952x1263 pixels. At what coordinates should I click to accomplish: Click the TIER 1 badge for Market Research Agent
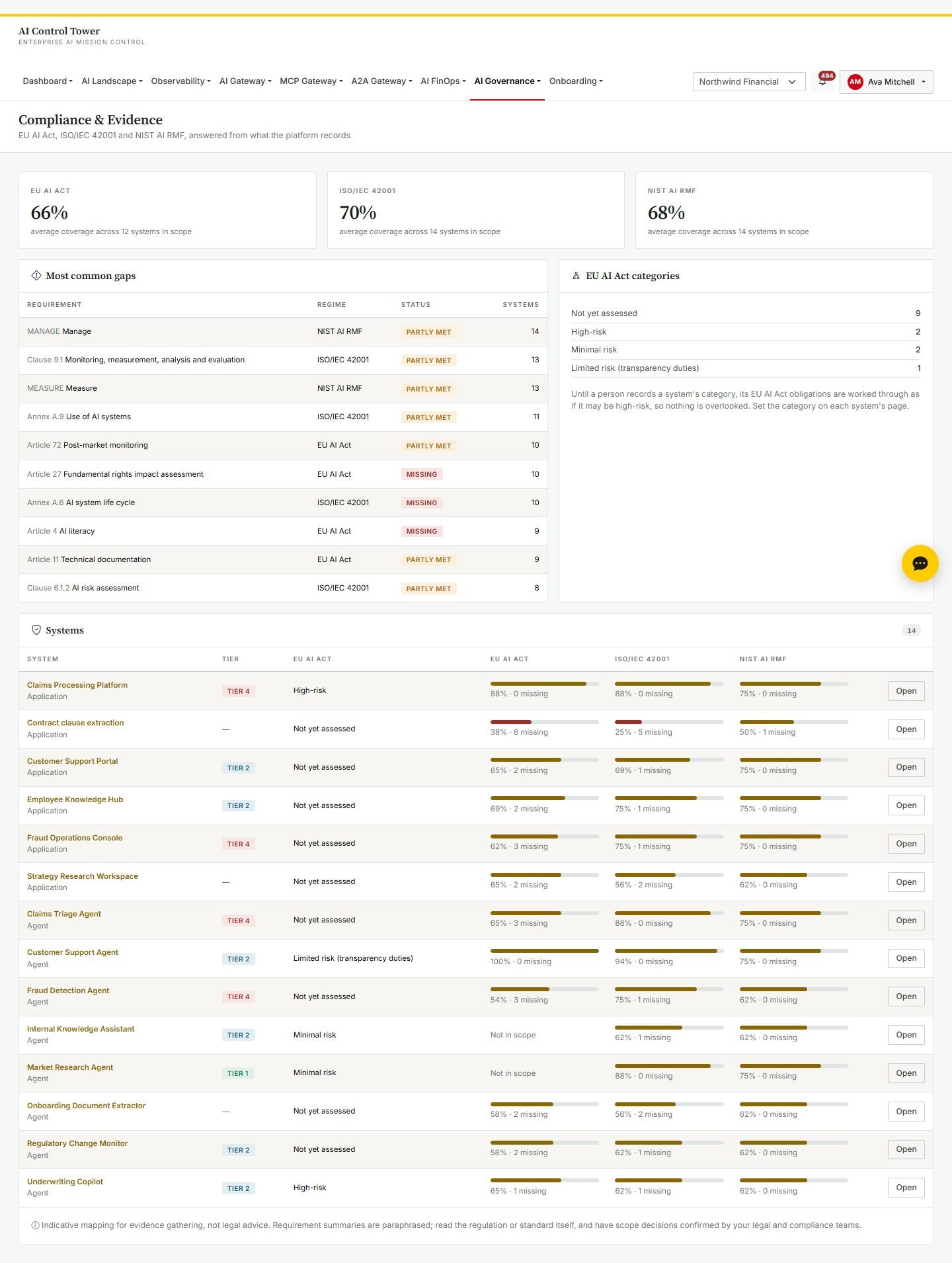pos(239,1073)
